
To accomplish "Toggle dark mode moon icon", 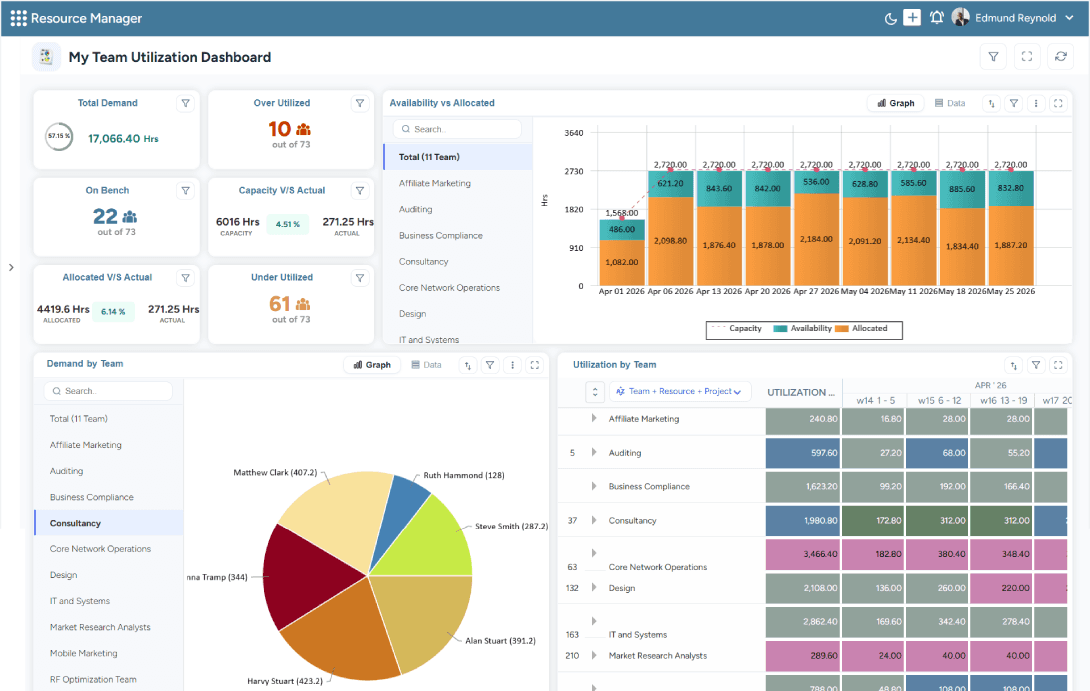I will 890,18.
